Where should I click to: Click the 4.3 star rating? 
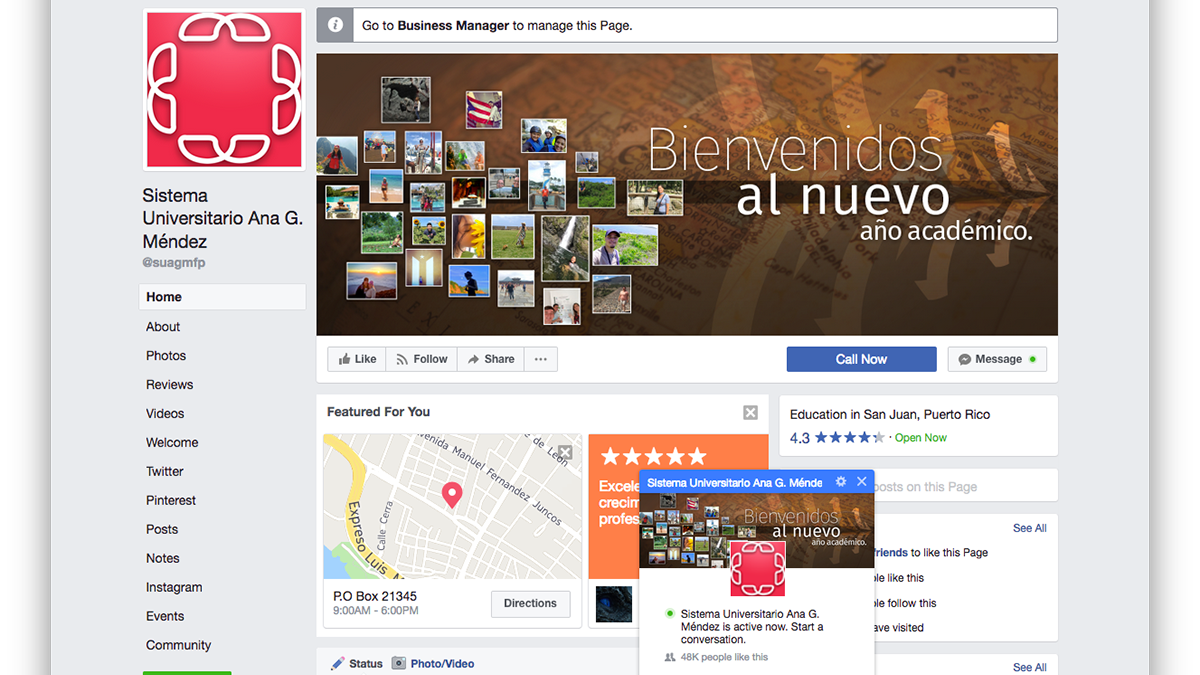coord(837,438)
